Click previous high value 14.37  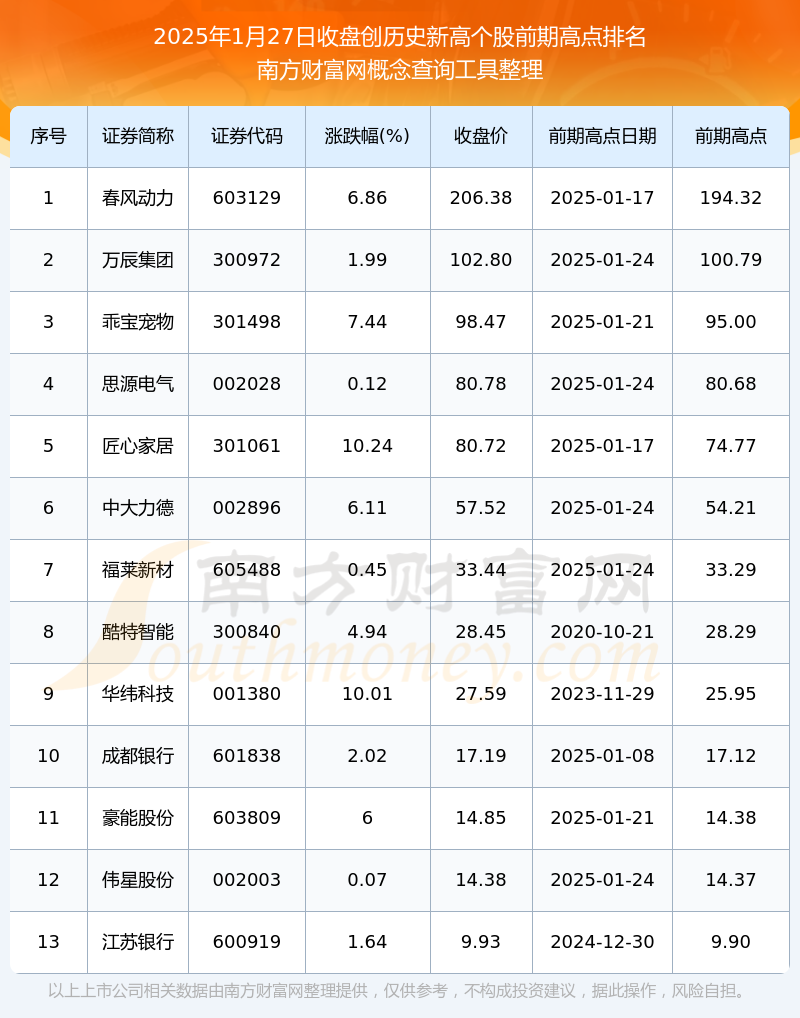click(731, 880)
